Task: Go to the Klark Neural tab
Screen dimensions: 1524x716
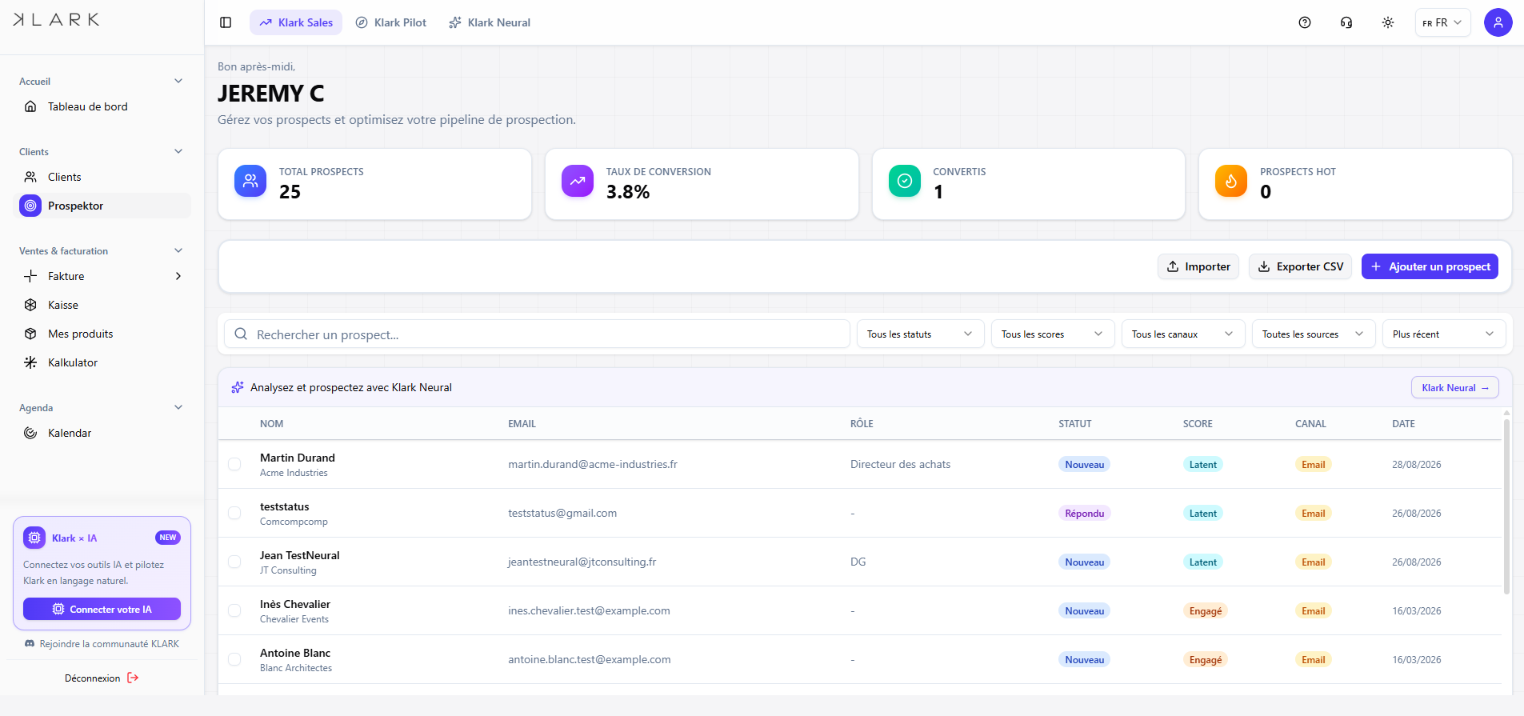Action: pos(490,22)
